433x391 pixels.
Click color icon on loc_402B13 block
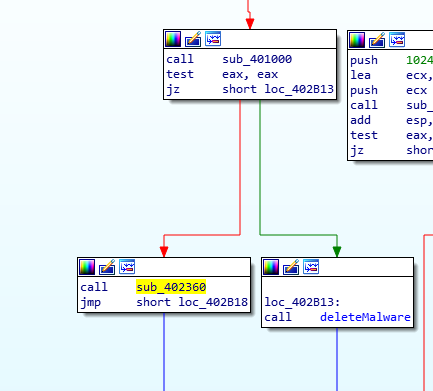271,267
